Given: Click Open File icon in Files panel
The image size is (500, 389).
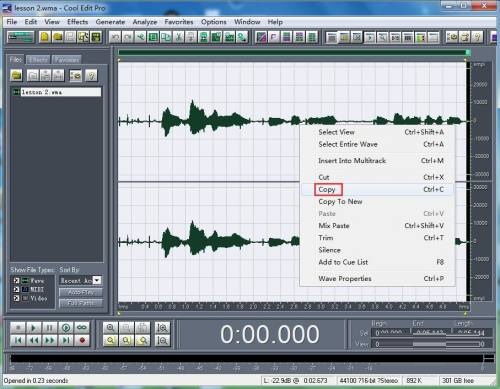Looking at the screenshot, I should (16, 76).
